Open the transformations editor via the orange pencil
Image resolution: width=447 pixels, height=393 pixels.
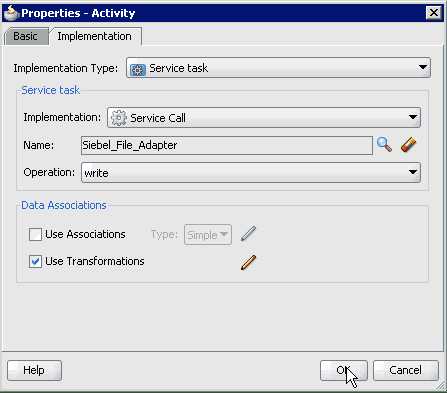point(249,262)
